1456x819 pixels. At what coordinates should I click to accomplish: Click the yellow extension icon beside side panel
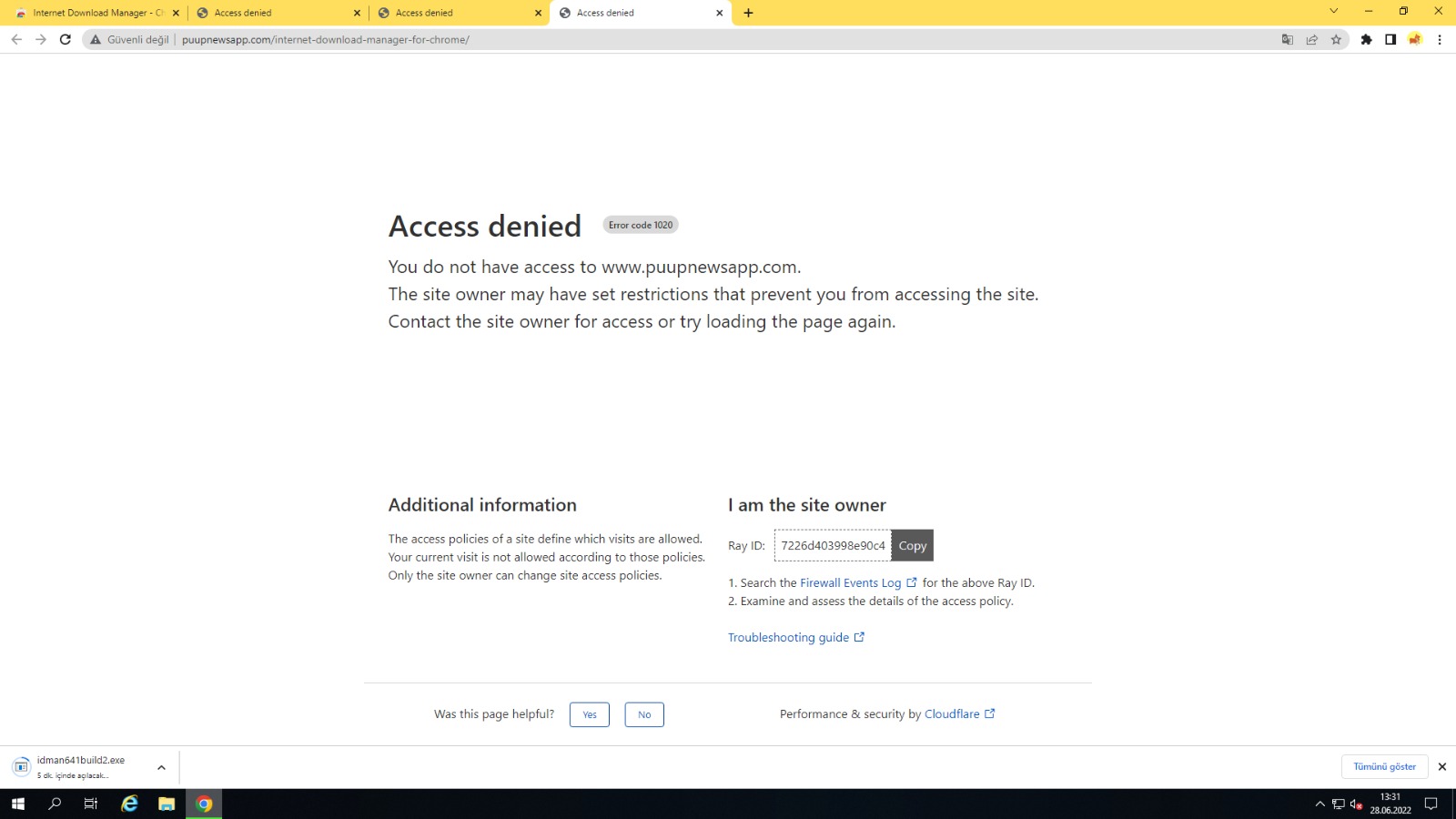[1415, 39]
